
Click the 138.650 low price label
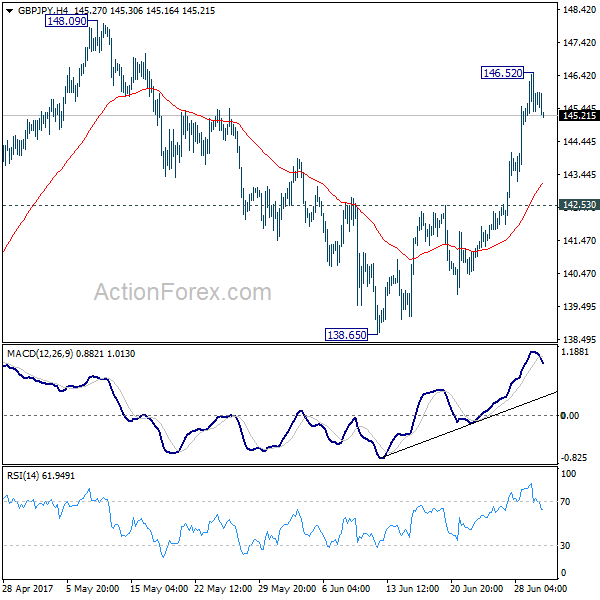346,335
